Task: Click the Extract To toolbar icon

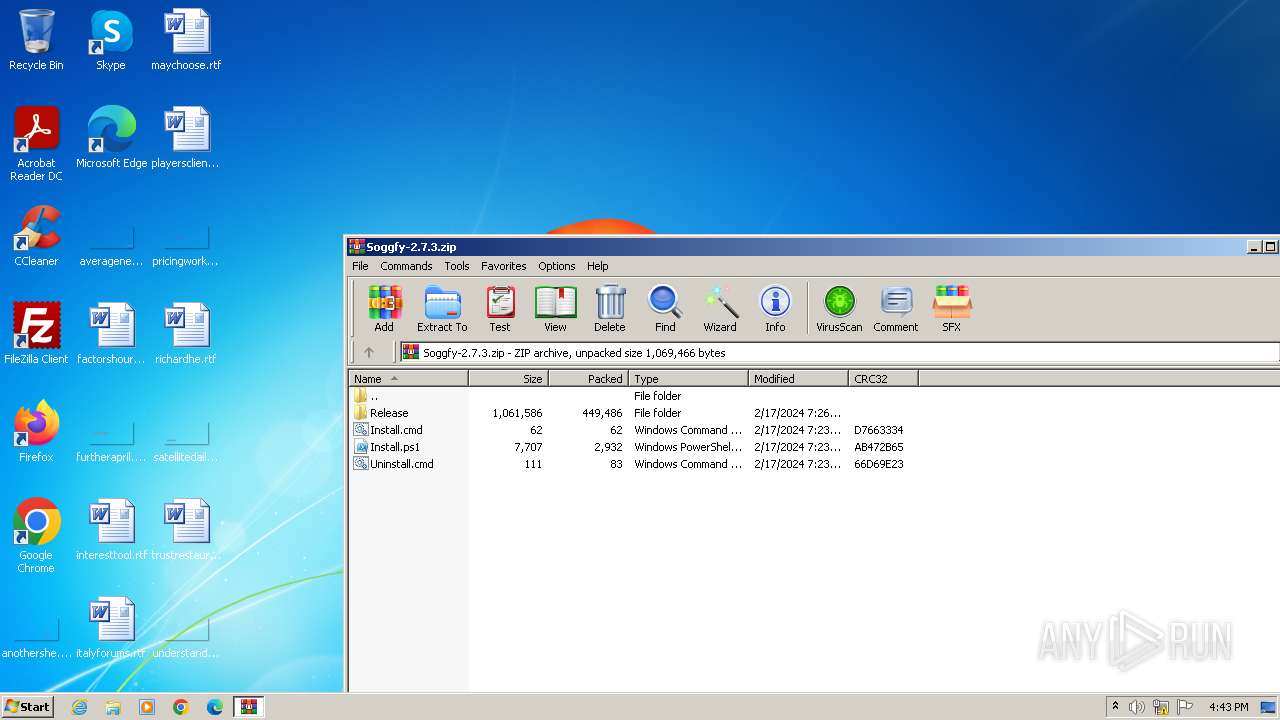Action: (442, 308)
